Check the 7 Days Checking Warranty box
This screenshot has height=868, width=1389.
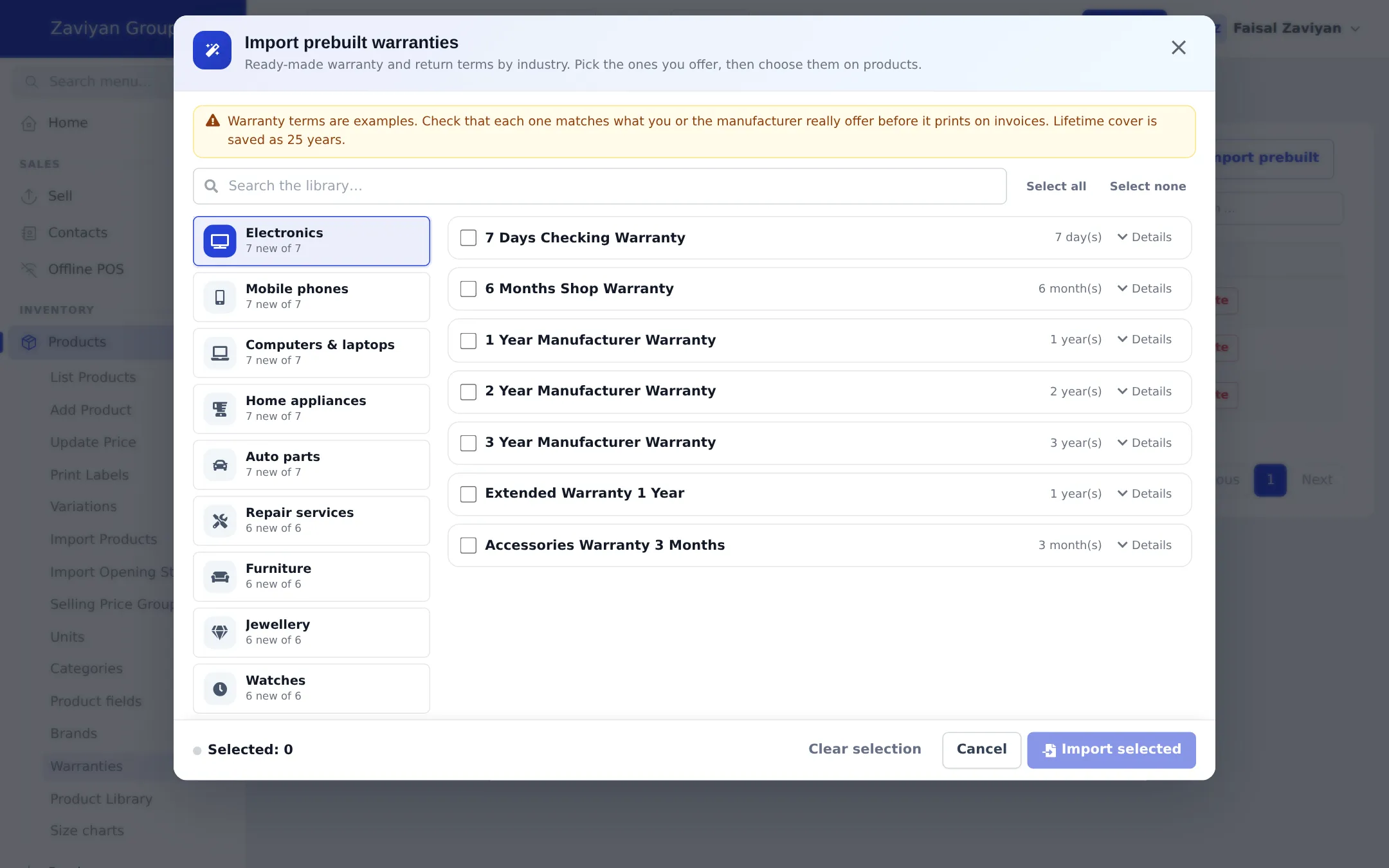(468, 238)
